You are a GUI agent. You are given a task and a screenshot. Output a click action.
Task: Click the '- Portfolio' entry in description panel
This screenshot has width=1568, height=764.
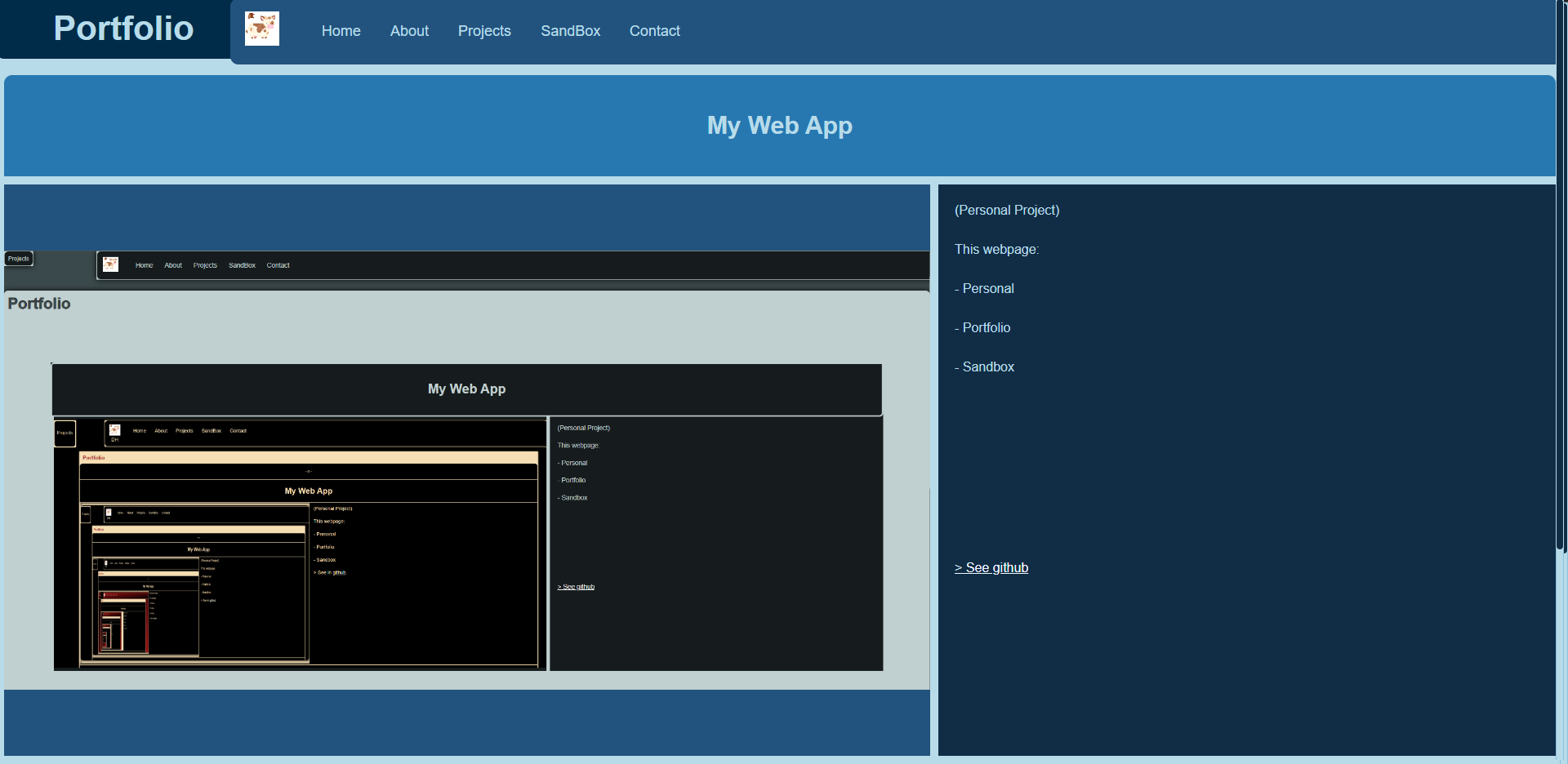click(x=983, y=328)
